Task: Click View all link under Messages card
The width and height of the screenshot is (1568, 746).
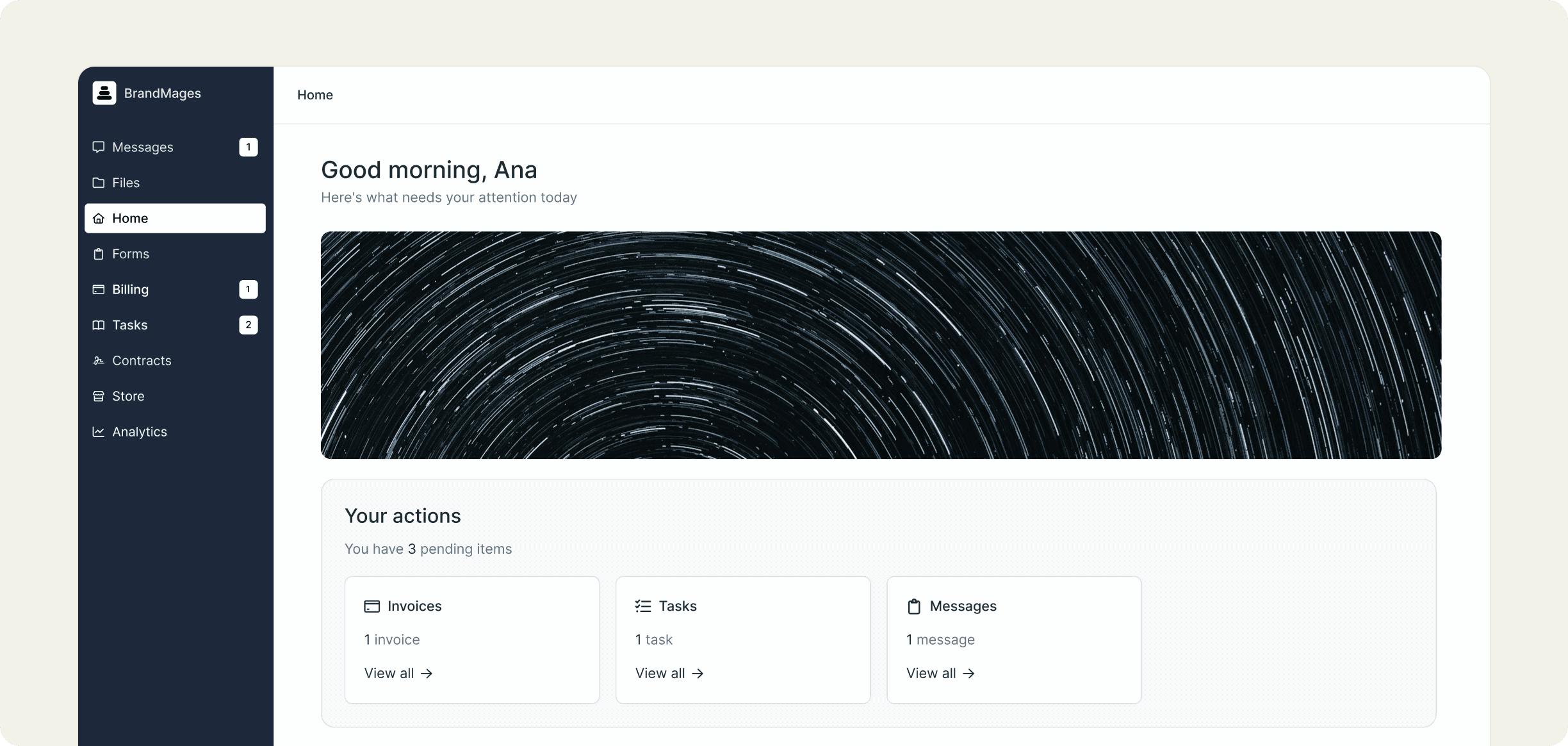Action: pos(940,673)
